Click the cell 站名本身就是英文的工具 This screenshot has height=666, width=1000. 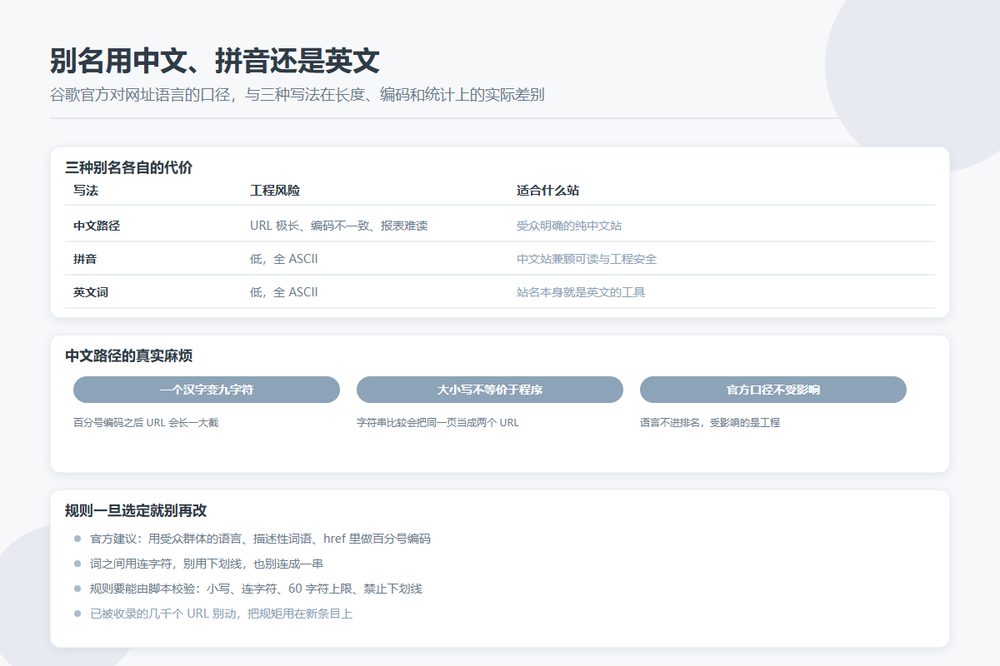pos(580,292)
